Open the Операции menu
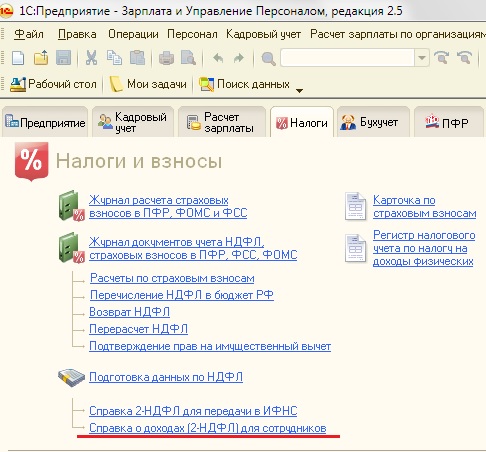The image size is (486, 452). pos(133,34)
